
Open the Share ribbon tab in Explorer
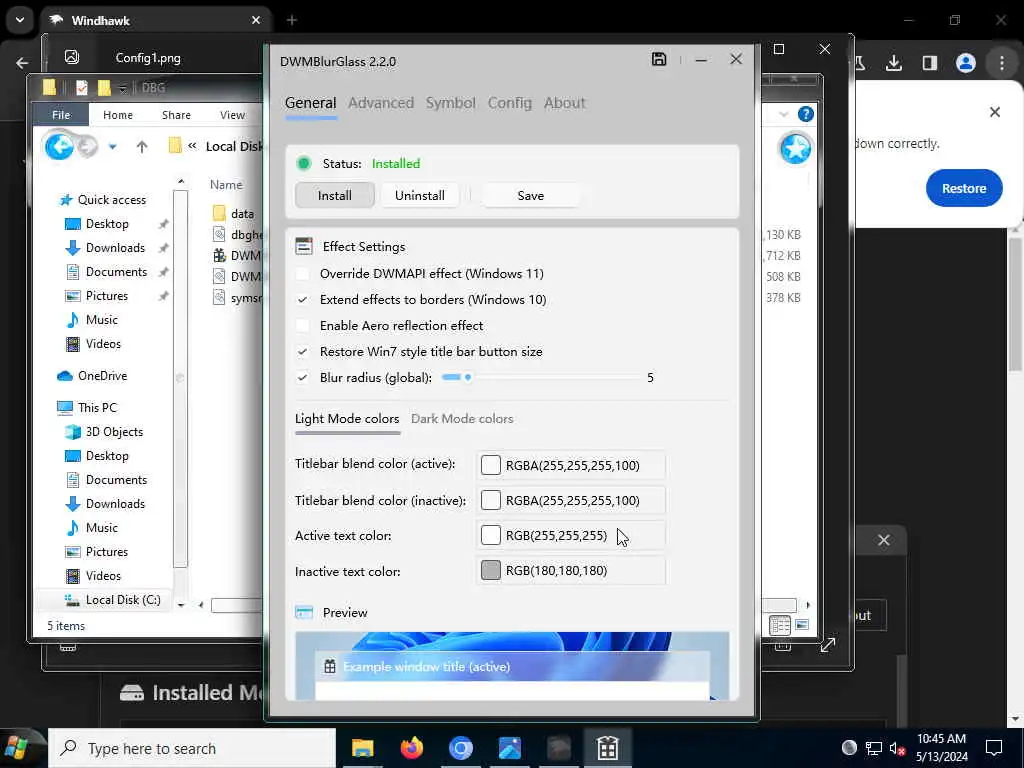[176, 115]
